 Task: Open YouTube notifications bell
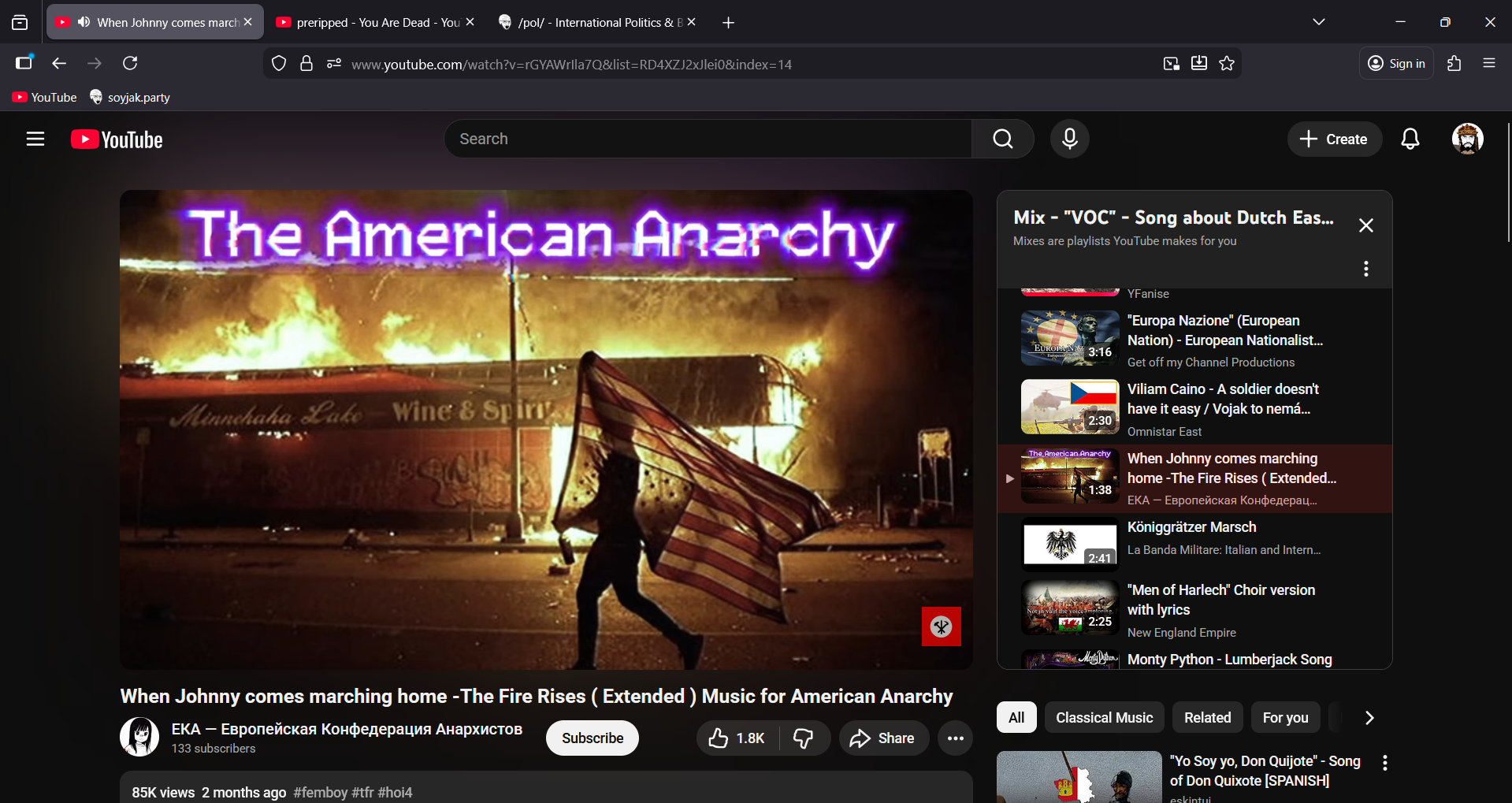point(1410,139)
